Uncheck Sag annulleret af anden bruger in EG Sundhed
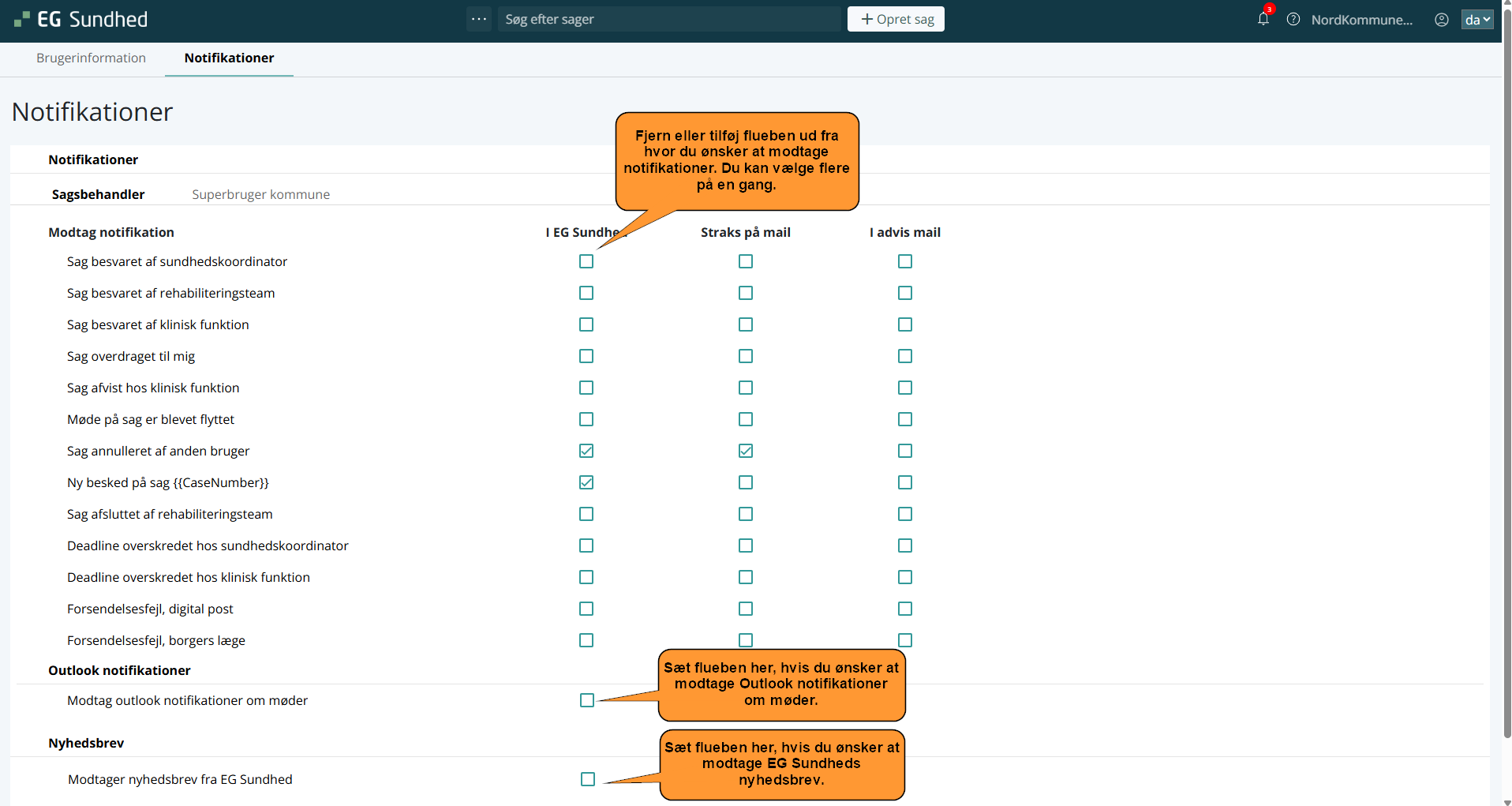 point(586,451)
